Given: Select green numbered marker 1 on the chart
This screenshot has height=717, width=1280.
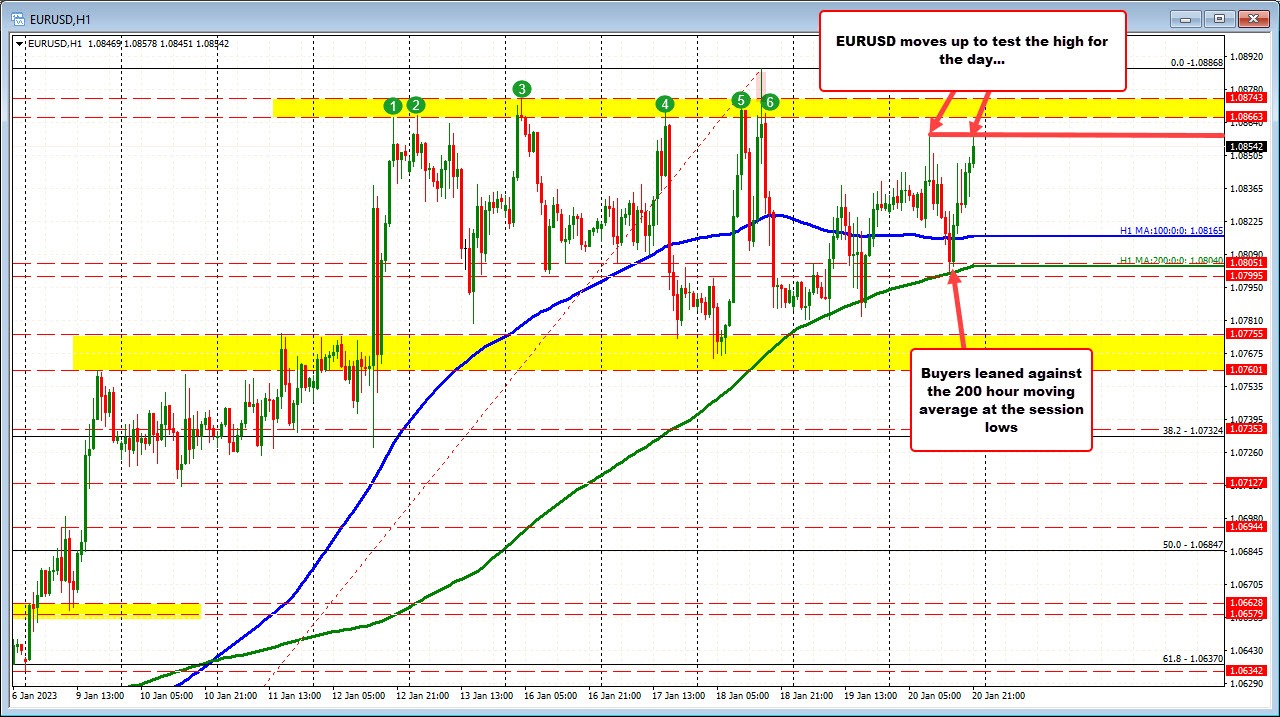Looking at the screenshot, I should click(x=392, y=104).
